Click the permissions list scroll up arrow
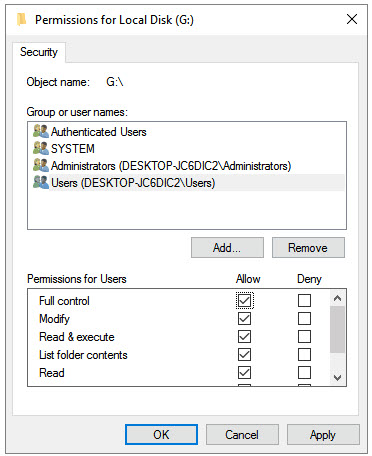 coord(337,298)
